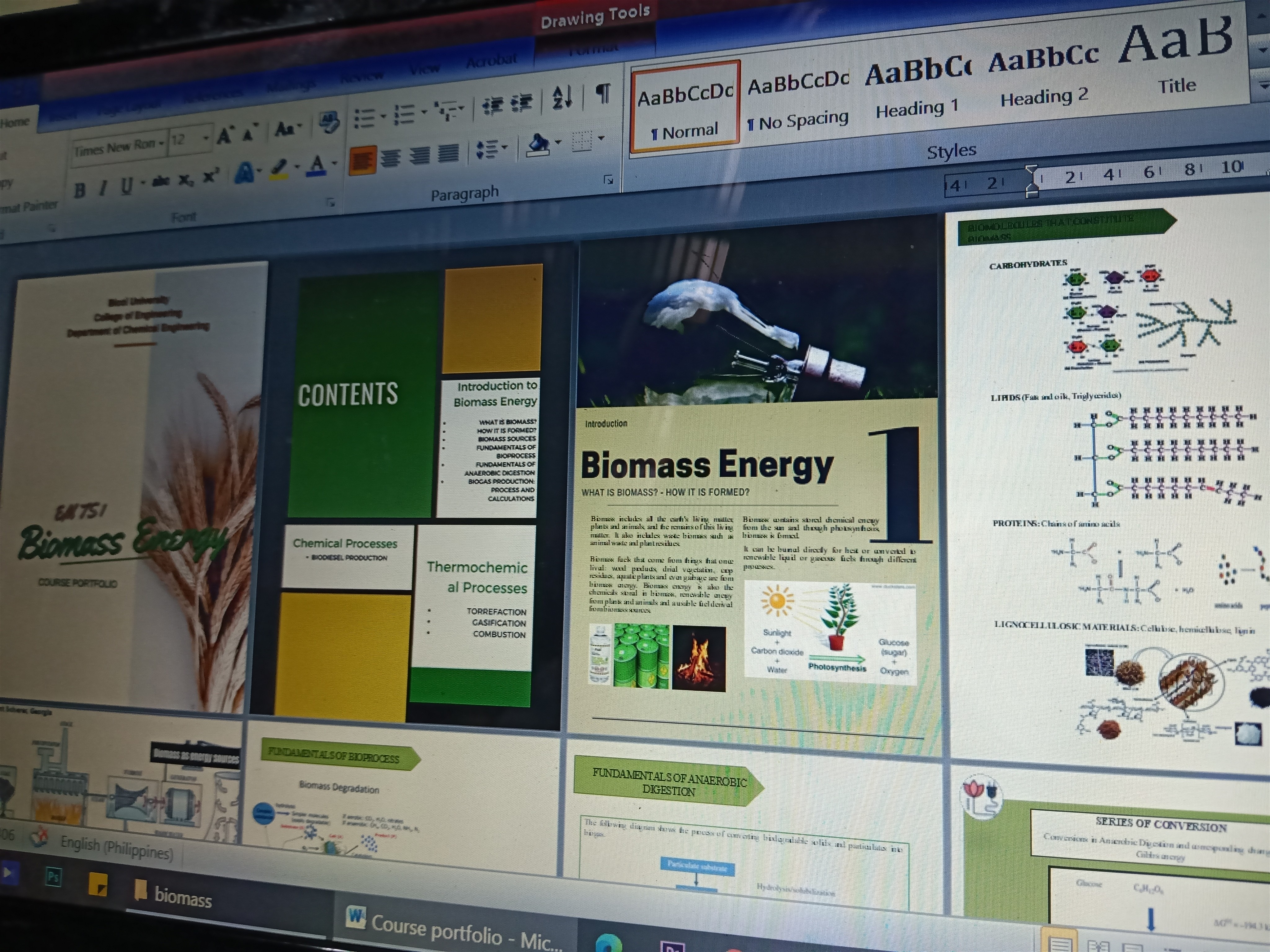Toggle Bold formatting
This screenshot has width=1270, height=952.
tap(80, 190)
